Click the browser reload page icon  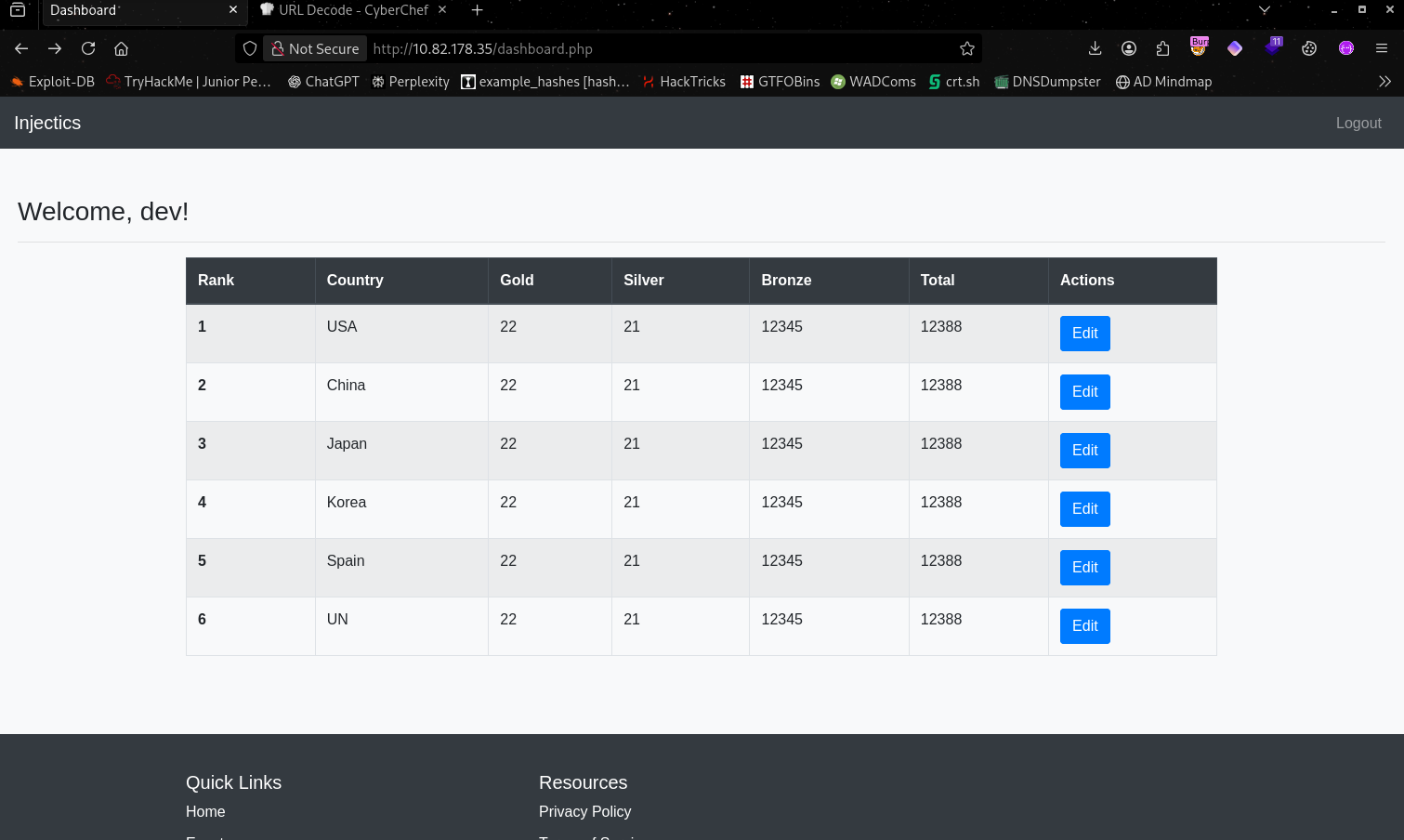click(88, 48)
